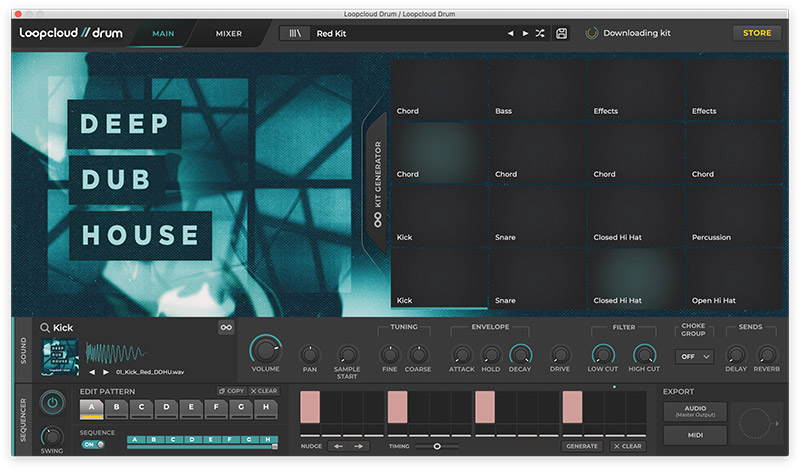Click the kick sample waveform display
The image size is (800, 470).
(117, 353)
